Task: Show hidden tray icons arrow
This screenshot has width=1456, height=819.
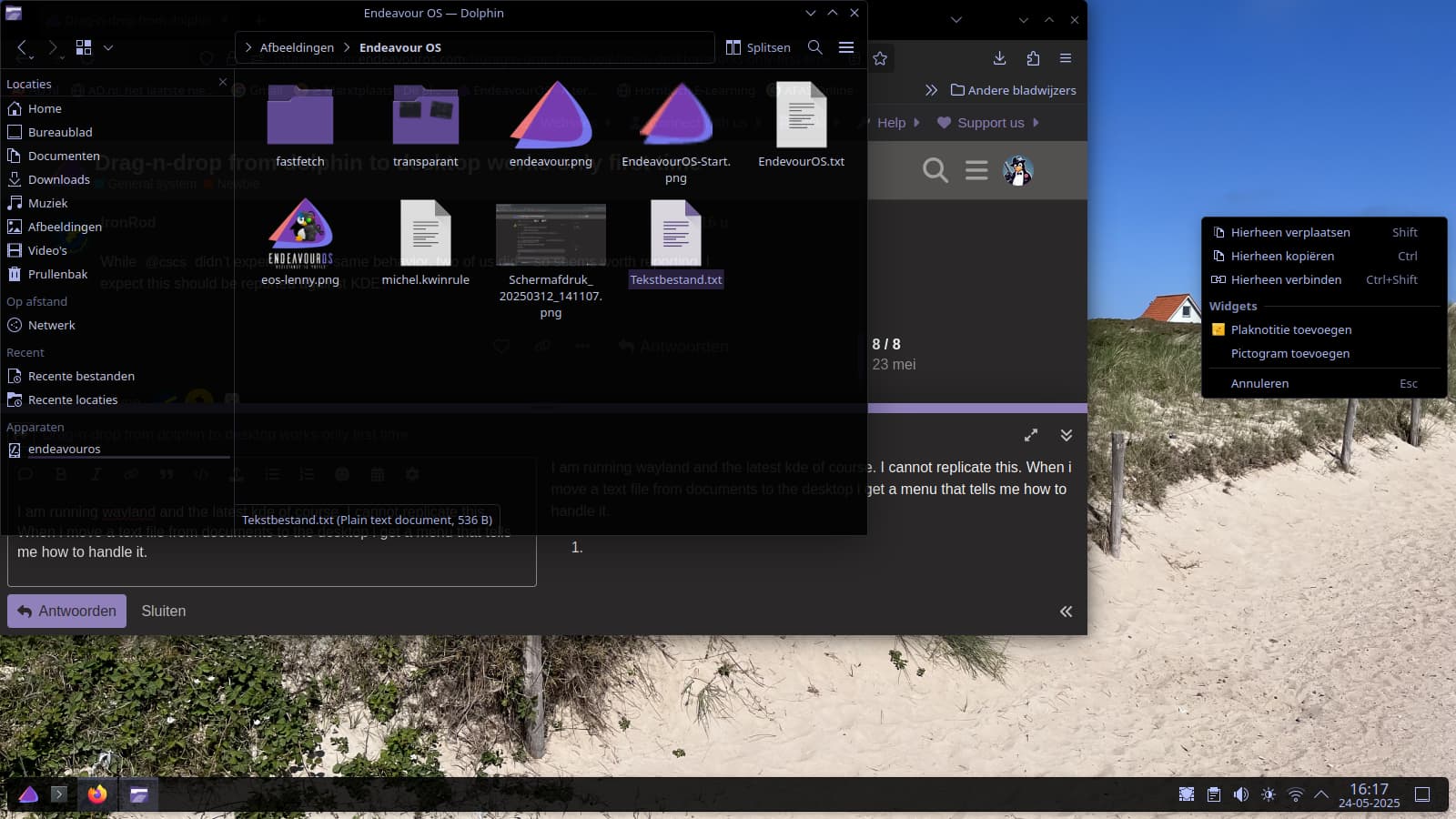Action: (1321, 794)
